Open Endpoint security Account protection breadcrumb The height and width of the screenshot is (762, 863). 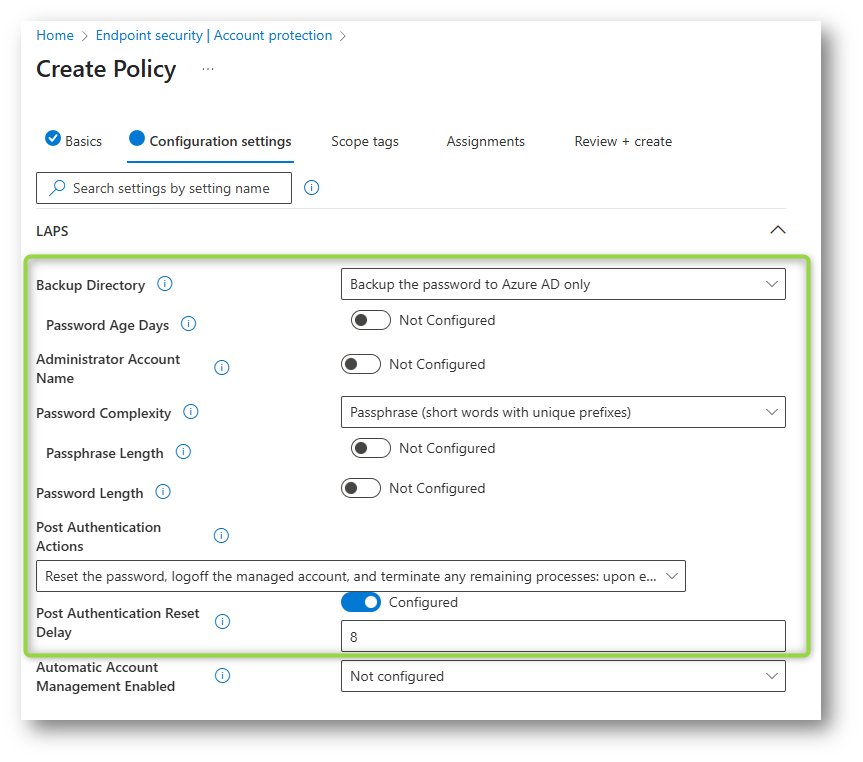point(214,35)
